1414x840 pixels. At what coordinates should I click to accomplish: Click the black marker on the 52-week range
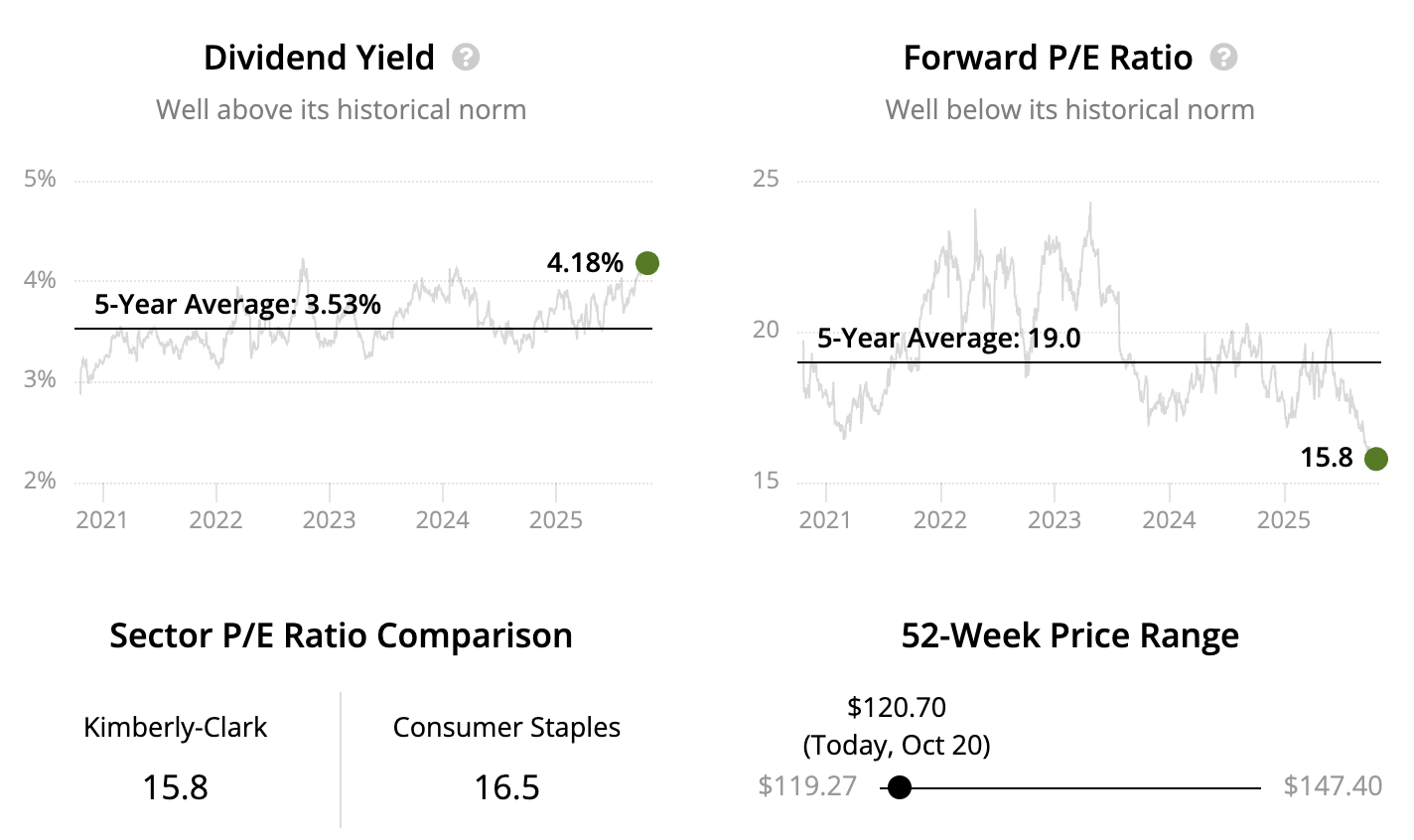click(900, 787)
